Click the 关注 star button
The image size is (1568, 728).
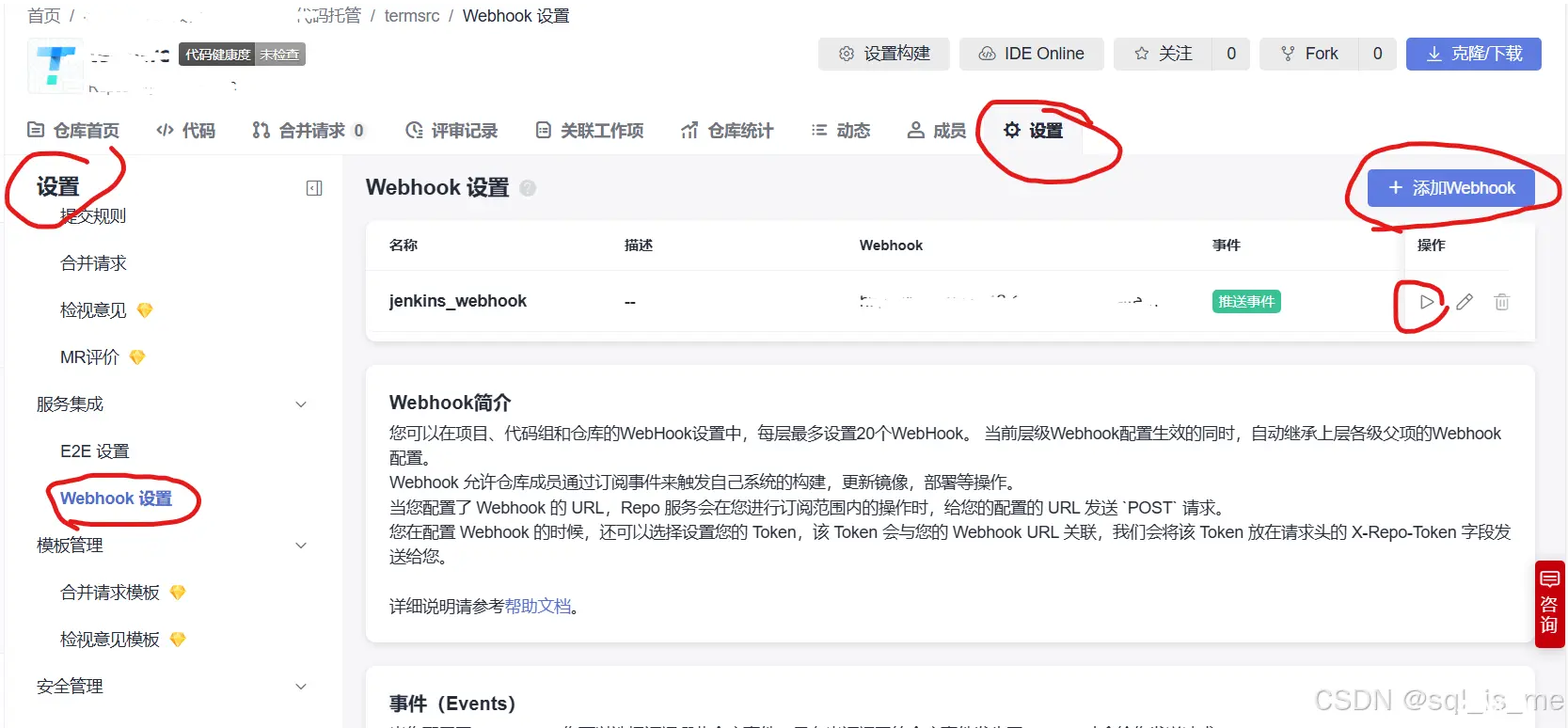(x=1164, y=54)
